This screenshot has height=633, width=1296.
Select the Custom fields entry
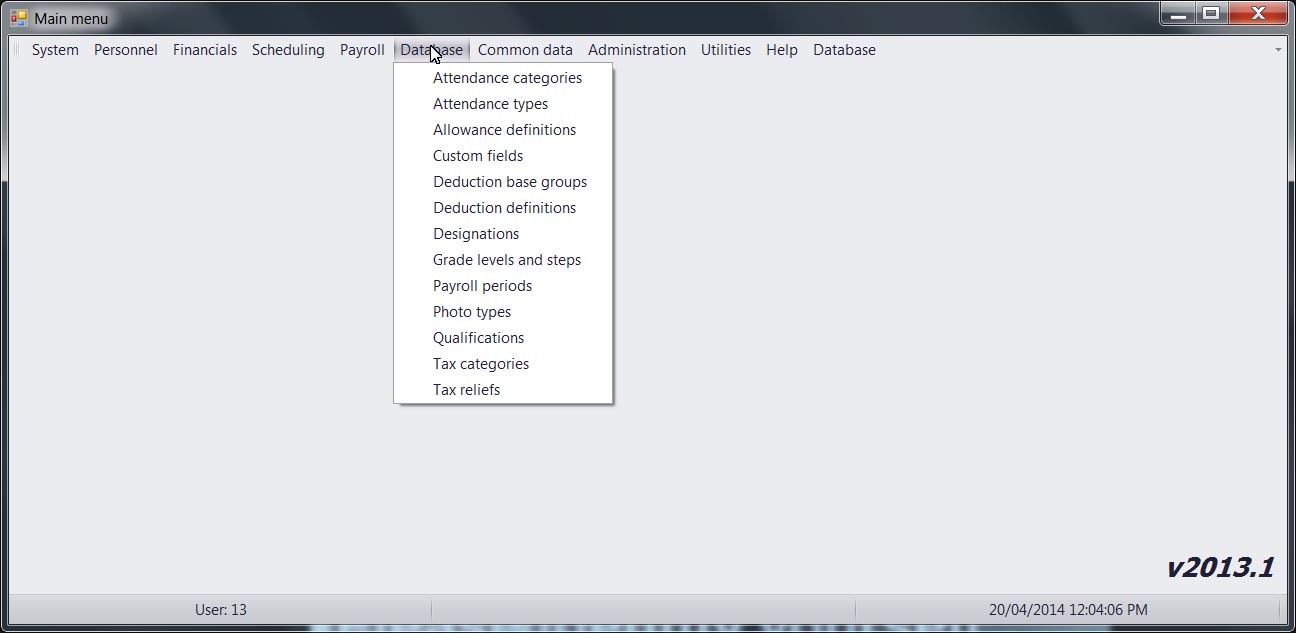(x=478, y=156)
